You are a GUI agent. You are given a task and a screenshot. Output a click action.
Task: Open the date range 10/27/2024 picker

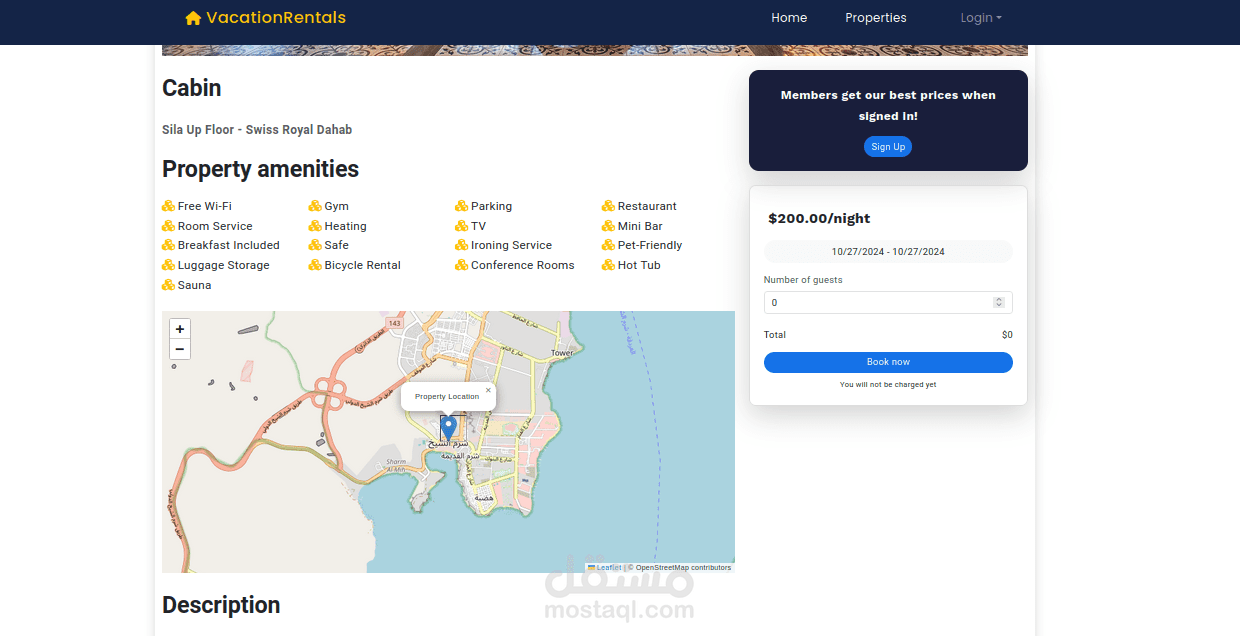click(x=888, y=252)
